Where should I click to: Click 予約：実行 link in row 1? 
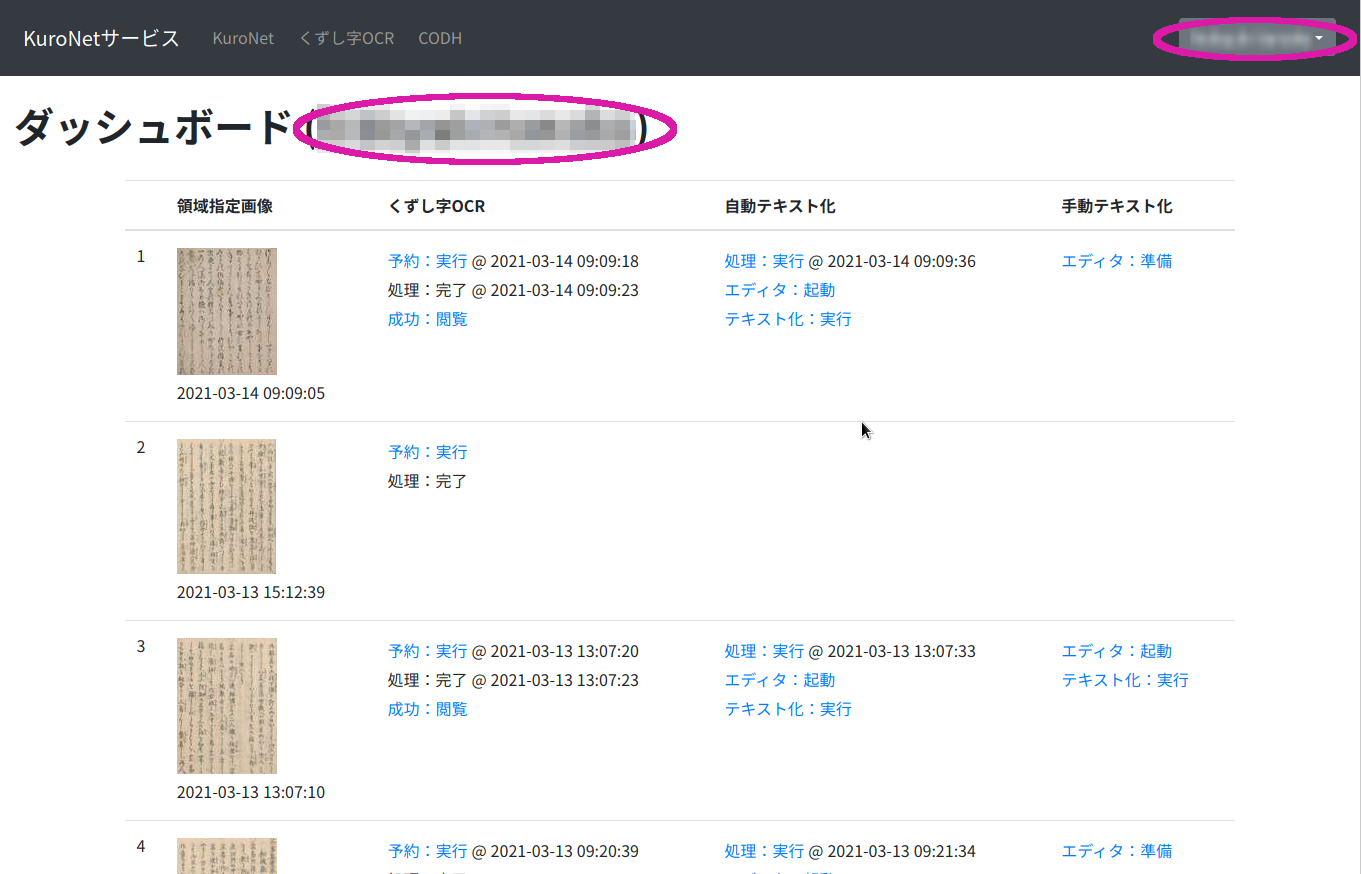[x=427, y=261]
